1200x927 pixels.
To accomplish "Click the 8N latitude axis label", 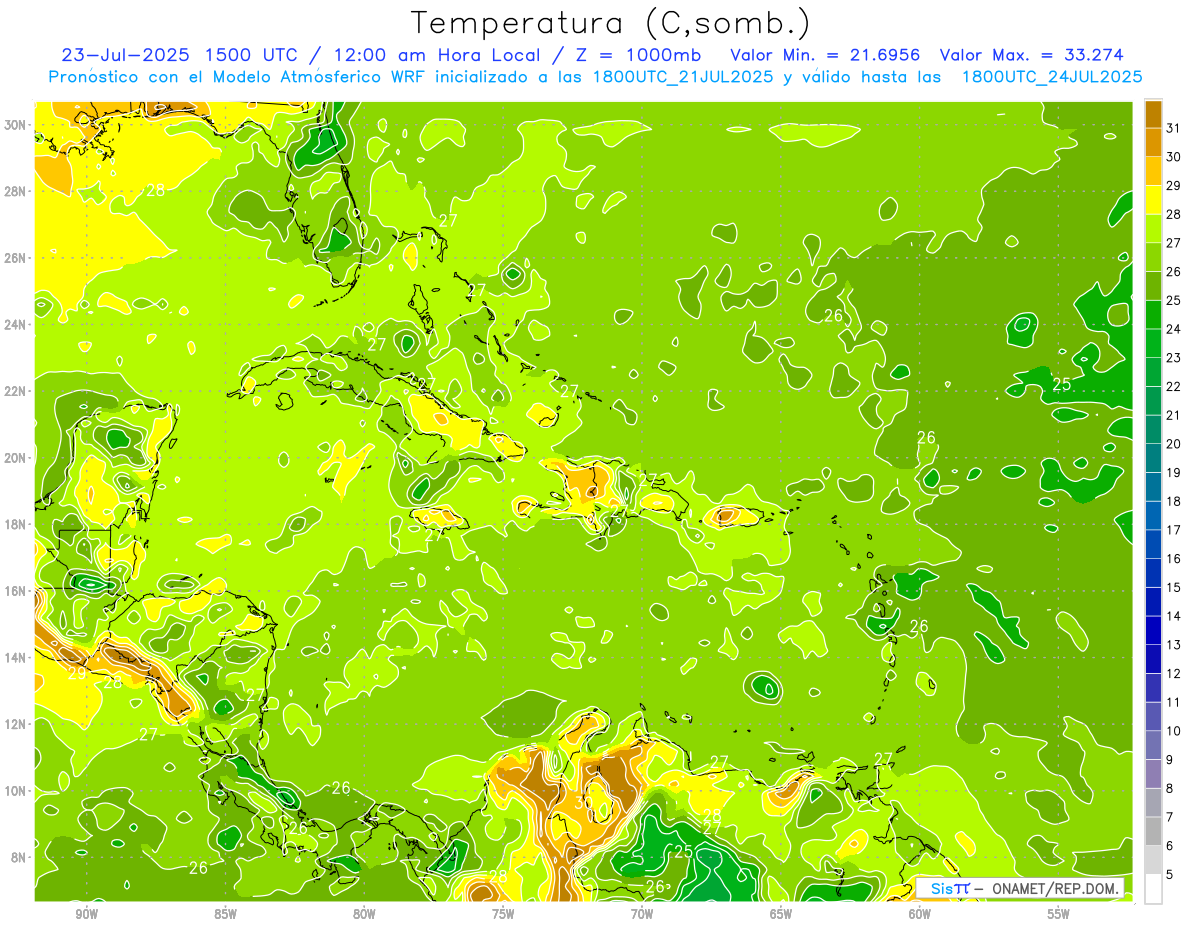I will pyautogui.click(x=20, y=857).
